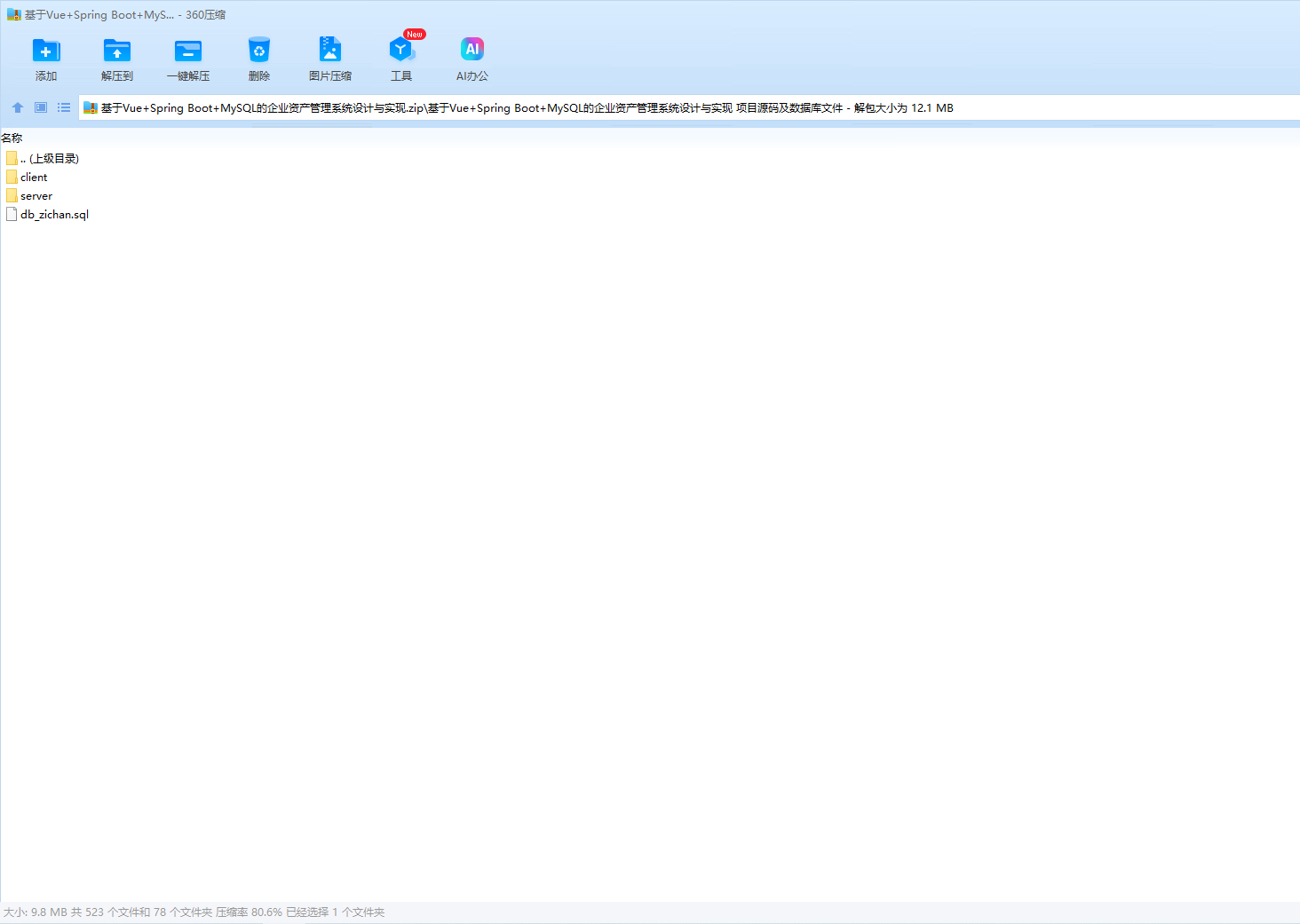Viewport: 1300px width, 924px height.
Task: Click the 删除 (Delete) trash icon
Action: pos(259,51)
